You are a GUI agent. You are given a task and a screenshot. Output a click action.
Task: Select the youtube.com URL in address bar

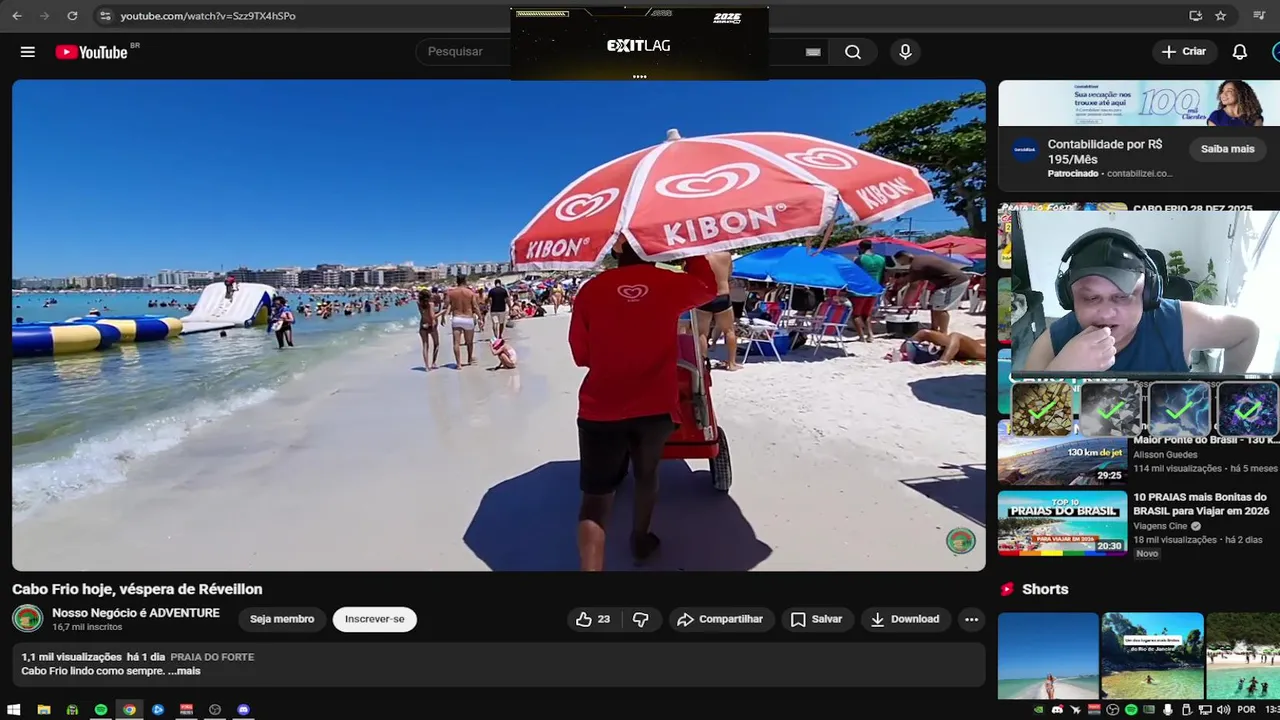coord(208,16)
